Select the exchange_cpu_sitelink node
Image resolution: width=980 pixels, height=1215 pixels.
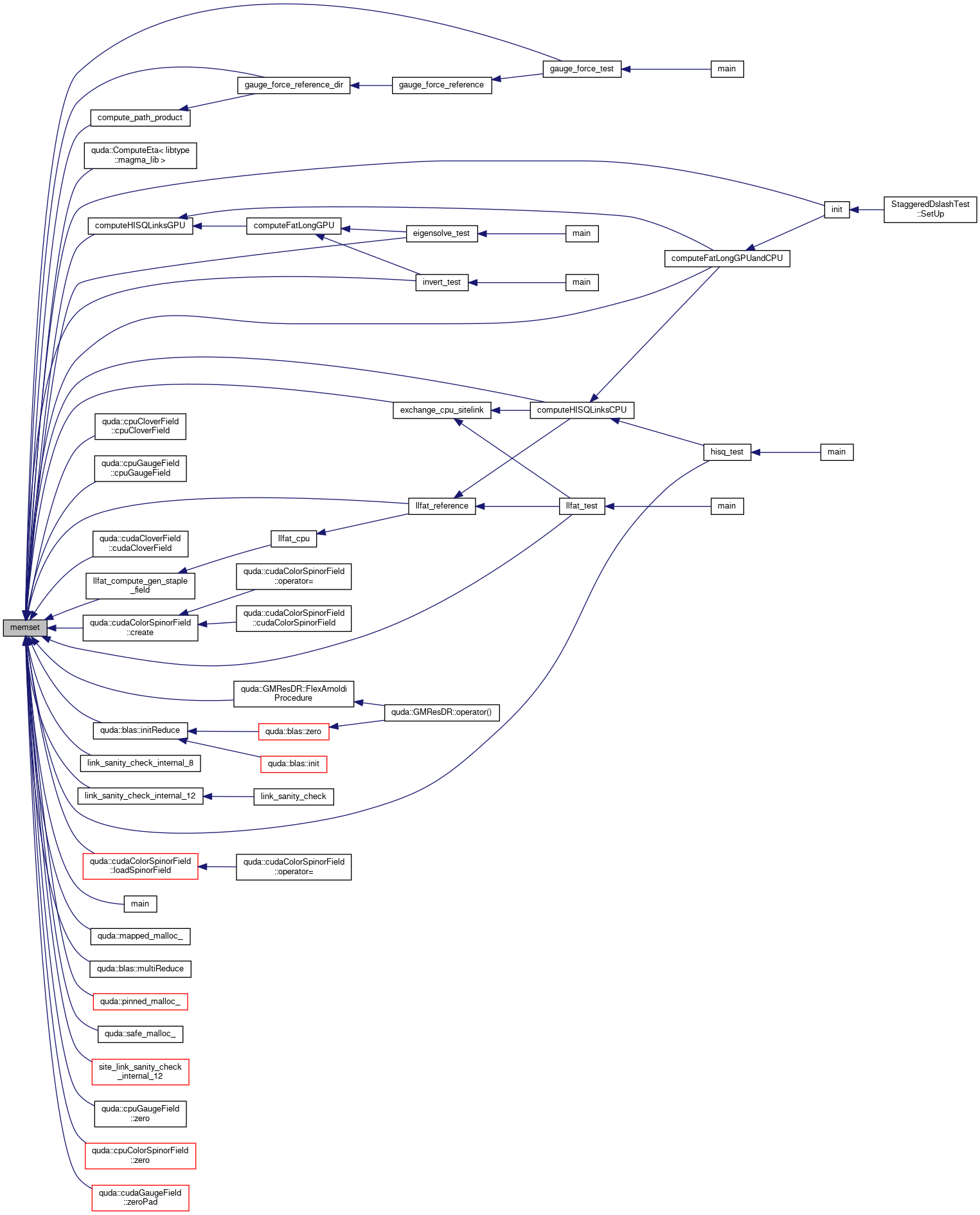tap(441, 410)
